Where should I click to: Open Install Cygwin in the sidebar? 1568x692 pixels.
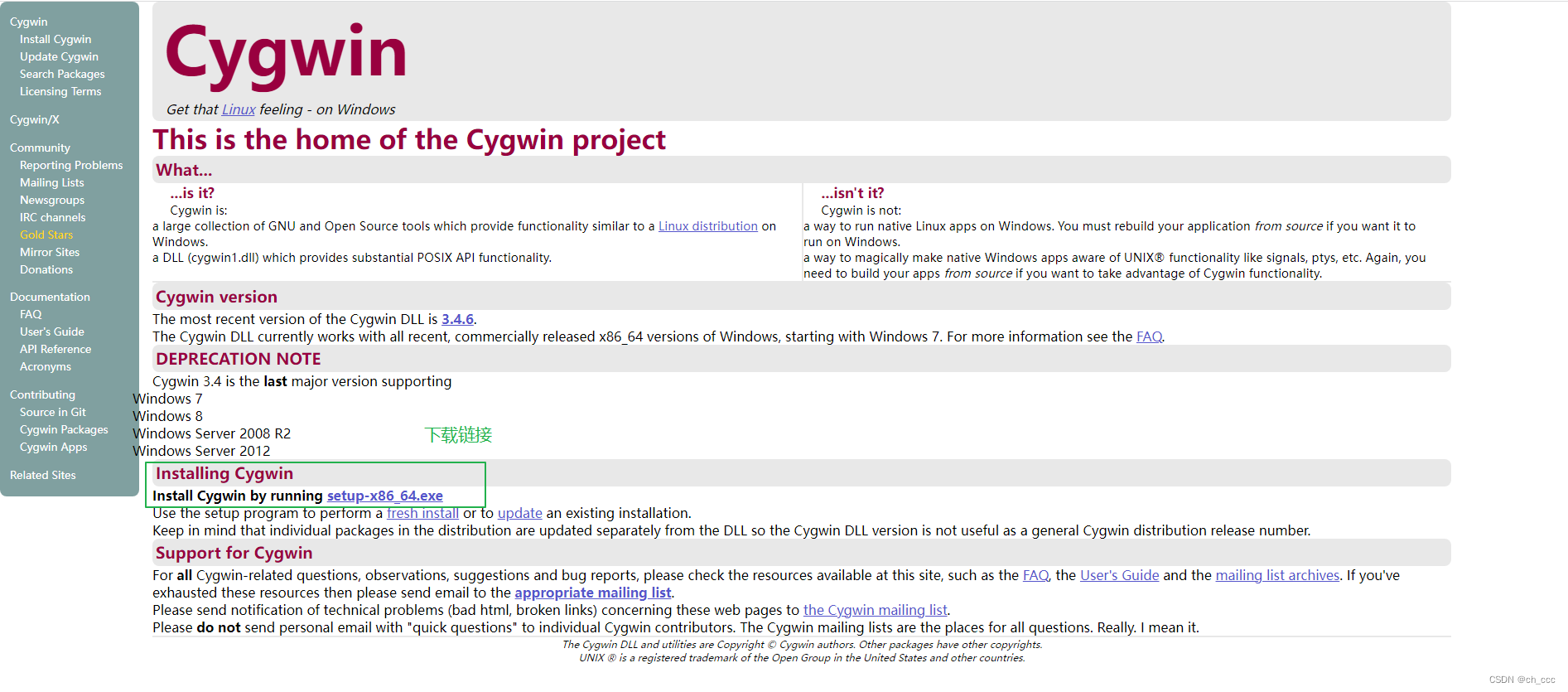(55, 39)
